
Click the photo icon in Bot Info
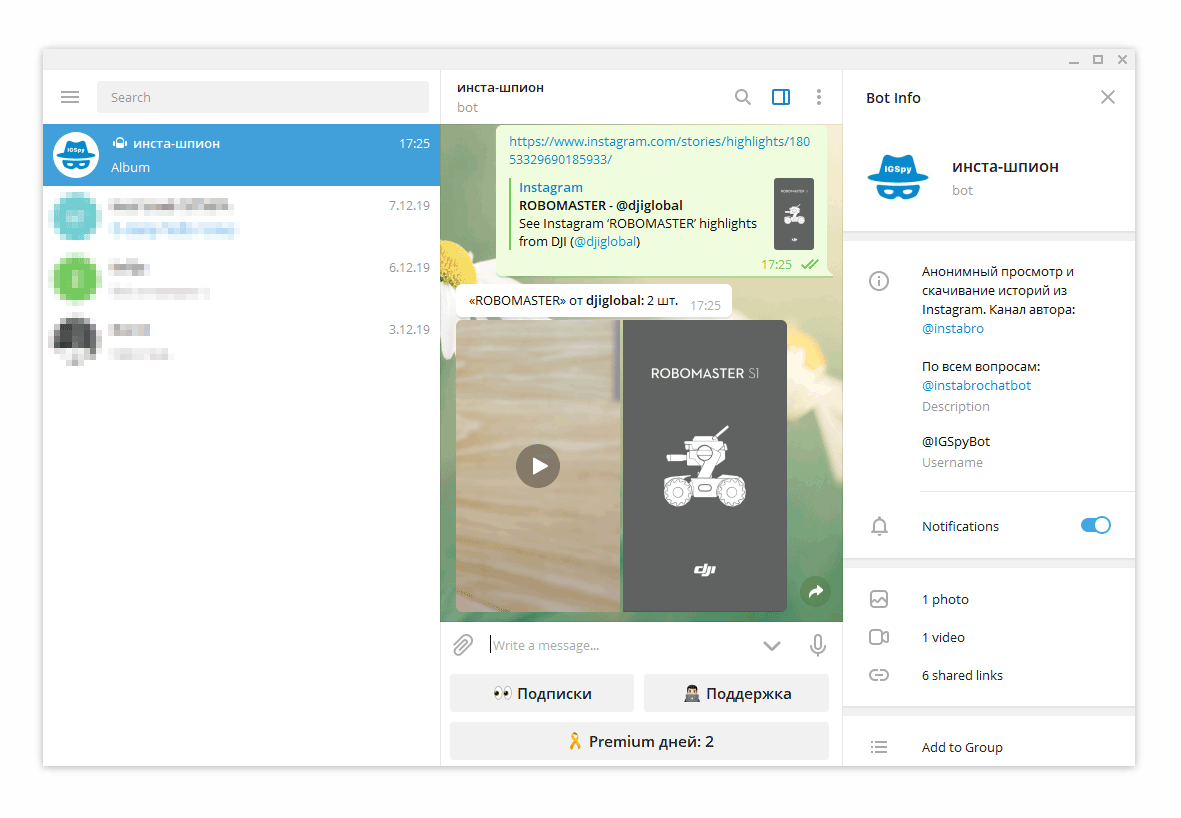tap(879, 600)
